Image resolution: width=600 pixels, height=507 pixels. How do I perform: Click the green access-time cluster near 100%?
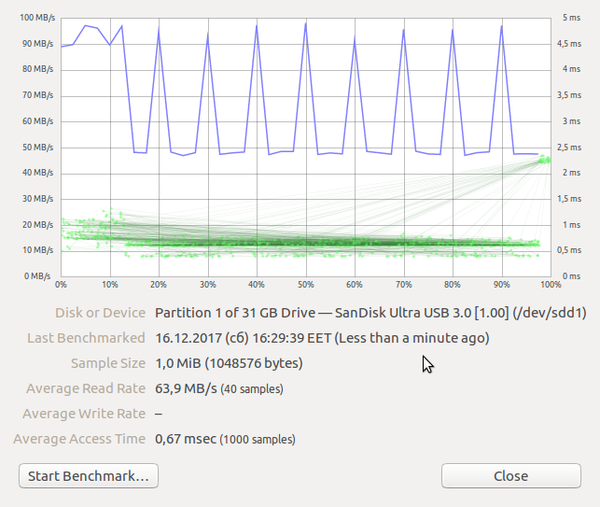pos(545,160)
